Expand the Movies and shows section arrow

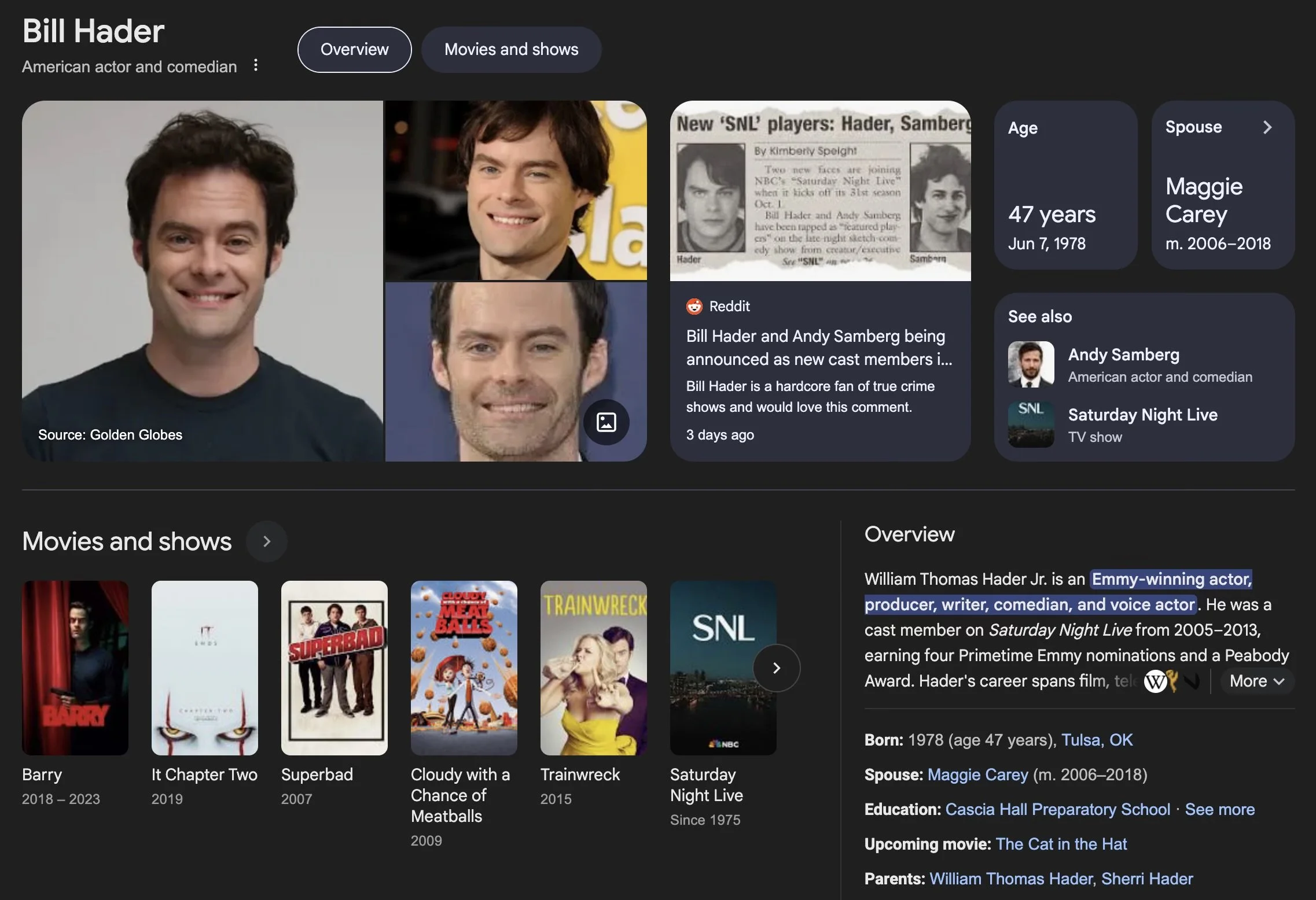(x=266, y=541)
